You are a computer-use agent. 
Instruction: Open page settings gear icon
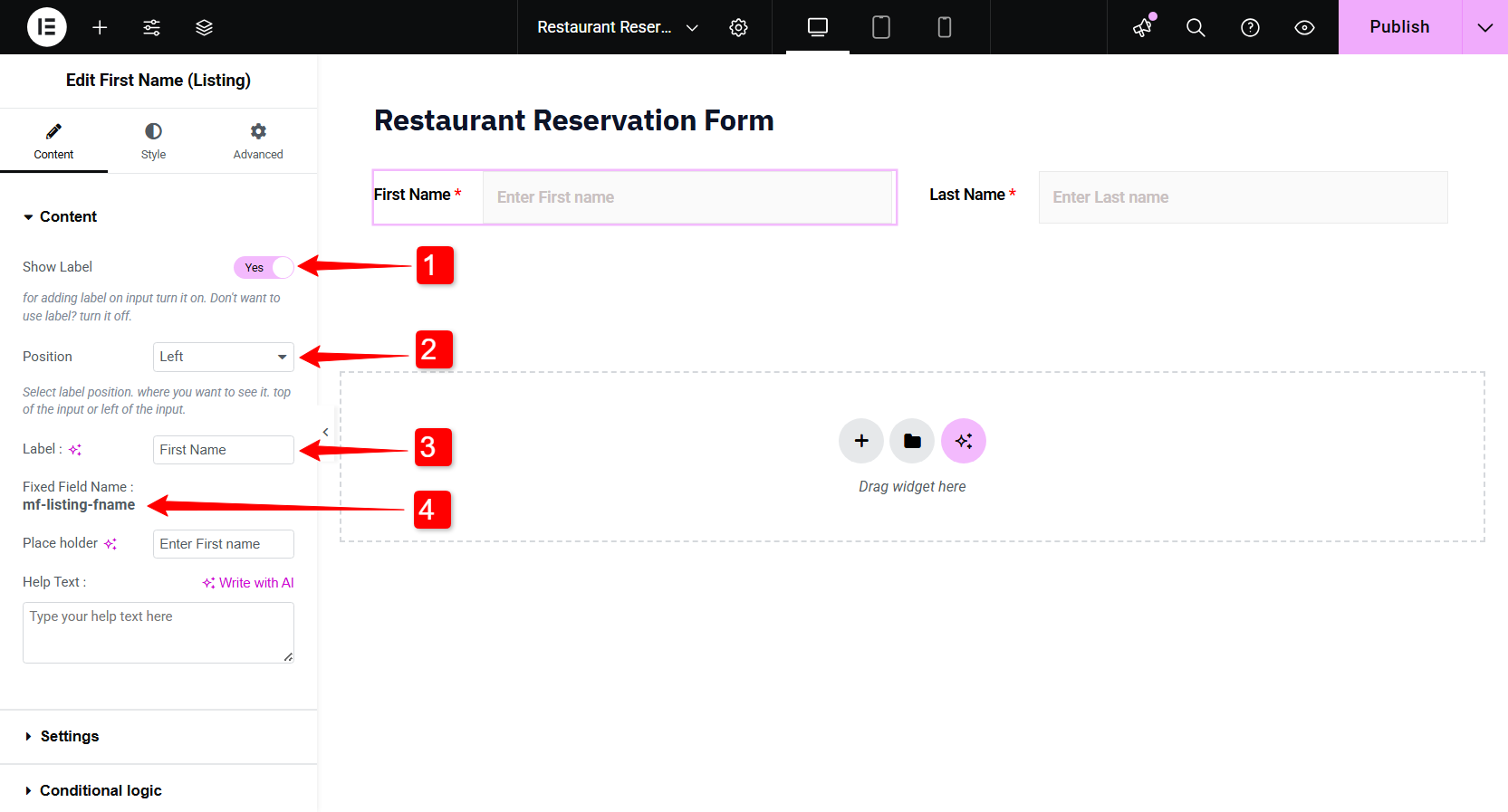click(x=738, y=27)
